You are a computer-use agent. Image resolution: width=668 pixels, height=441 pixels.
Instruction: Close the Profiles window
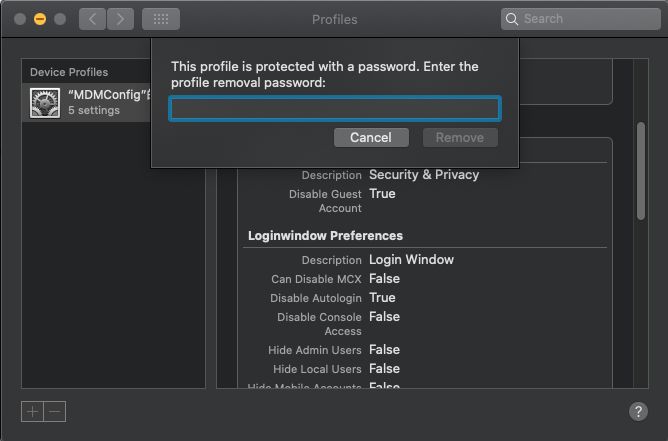[x=20, y=19]
